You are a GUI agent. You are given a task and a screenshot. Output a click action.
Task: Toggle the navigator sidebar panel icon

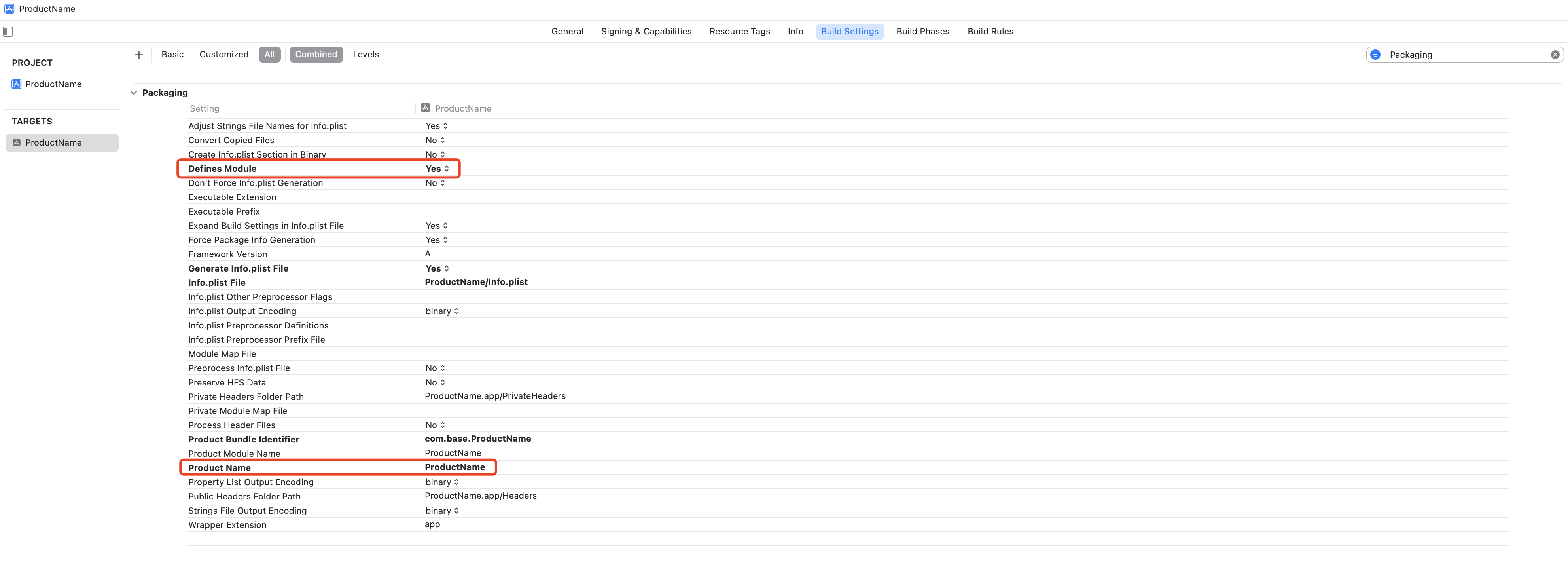(x=8, y=32)
